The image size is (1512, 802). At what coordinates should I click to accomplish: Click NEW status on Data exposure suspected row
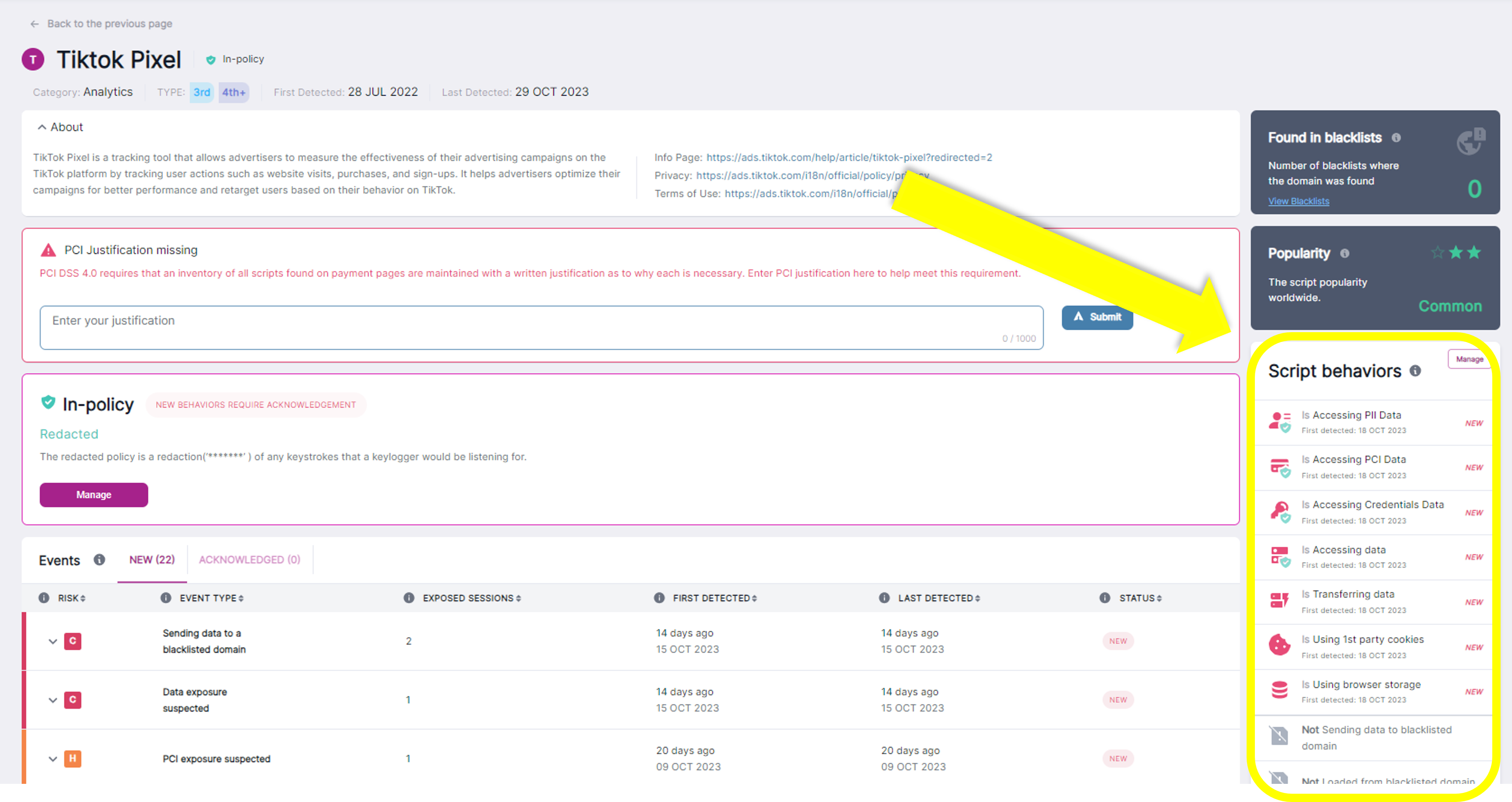(x=1118, y=700)
